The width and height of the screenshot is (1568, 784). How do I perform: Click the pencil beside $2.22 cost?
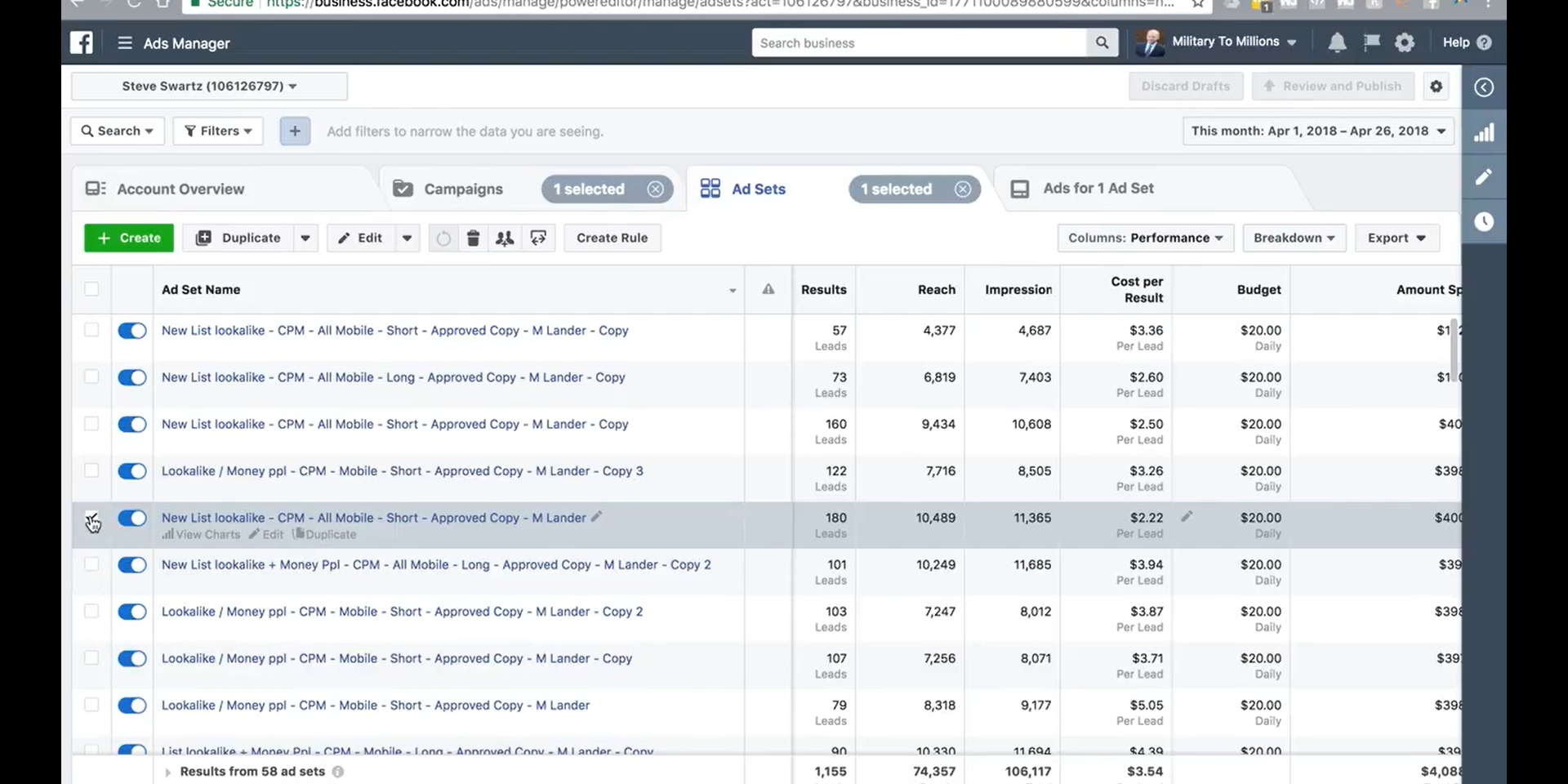point(1187,517)
